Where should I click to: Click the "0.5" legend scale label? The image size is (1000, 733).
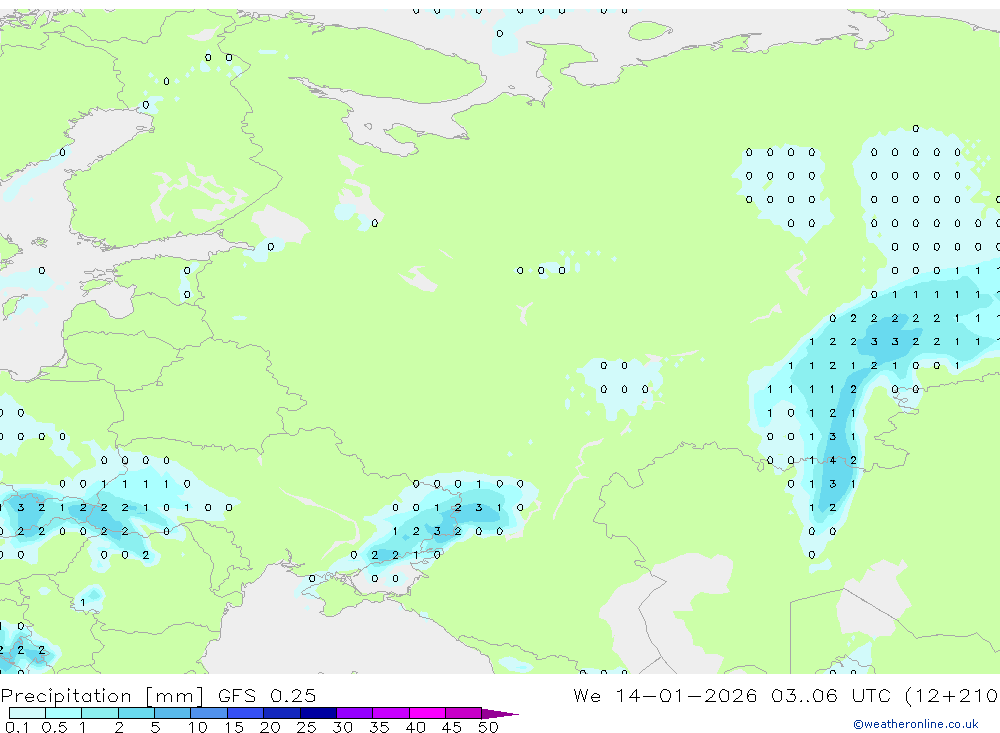(x=54, y=727)
